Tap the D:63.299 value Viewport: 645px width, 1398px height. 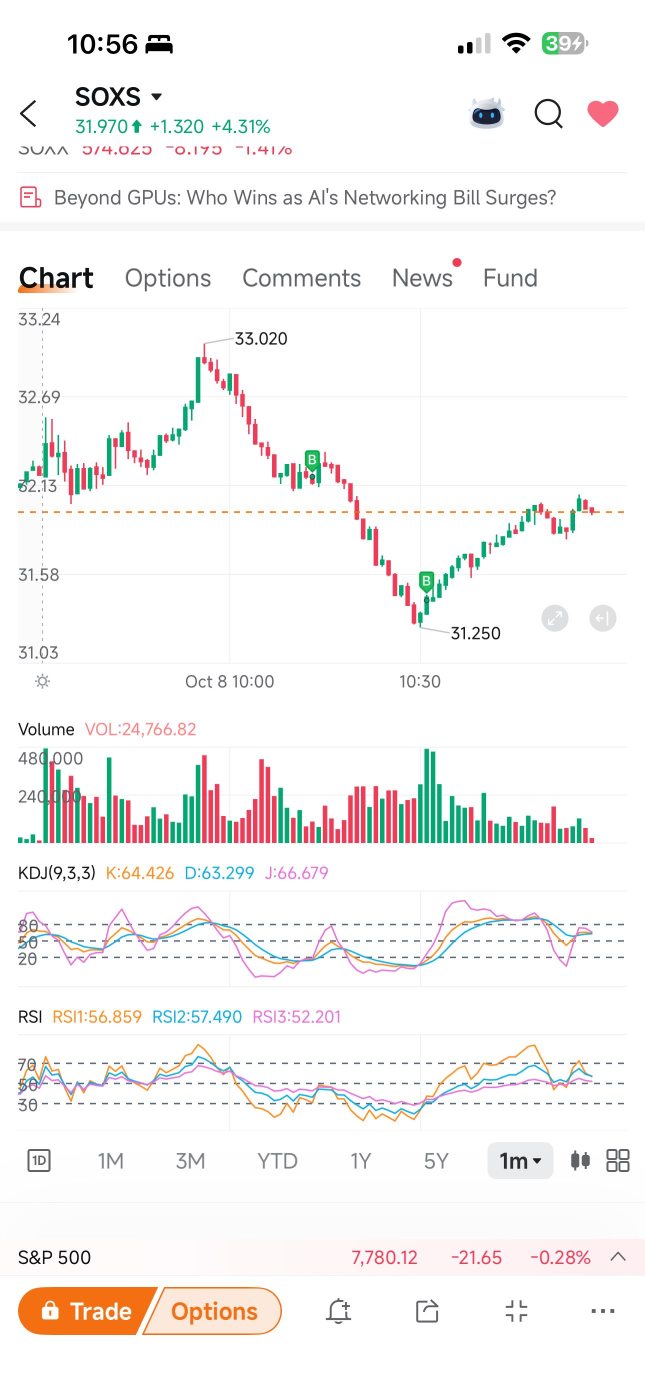[219, 873]
